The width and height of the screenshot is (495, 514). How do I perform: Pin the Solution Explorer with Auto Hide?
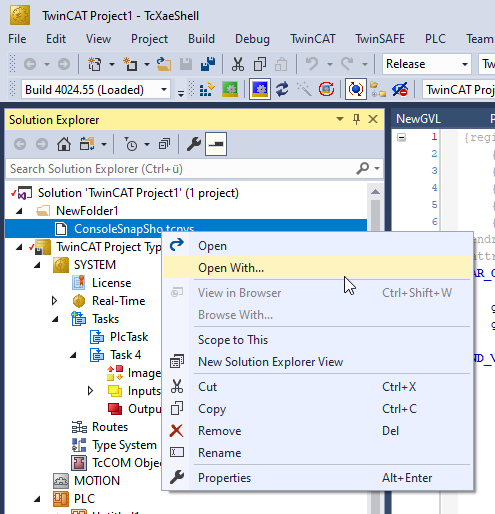pyautogui.click(x=356, y=119)
